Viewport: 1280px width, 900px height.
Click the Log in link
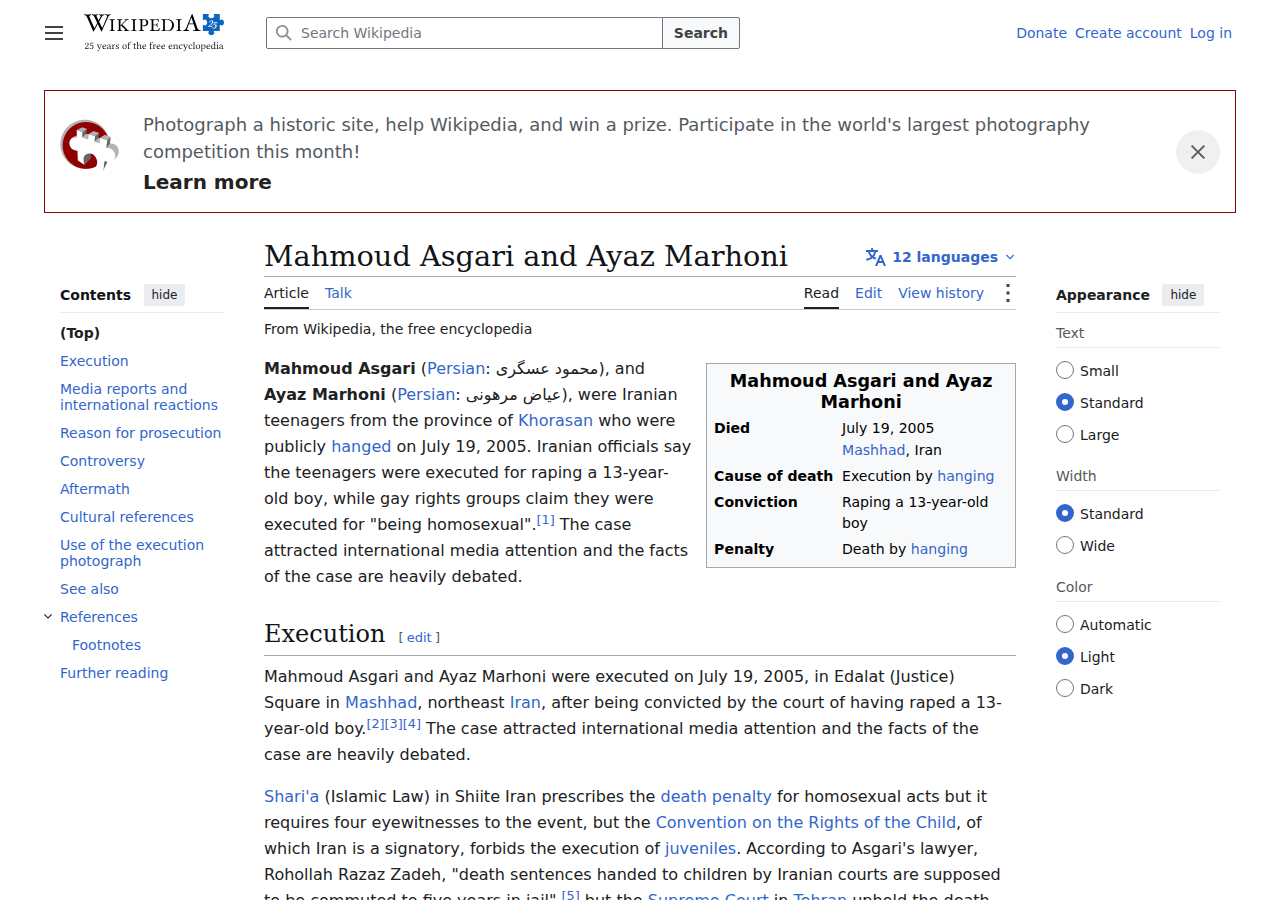[x=1210, y=33]
